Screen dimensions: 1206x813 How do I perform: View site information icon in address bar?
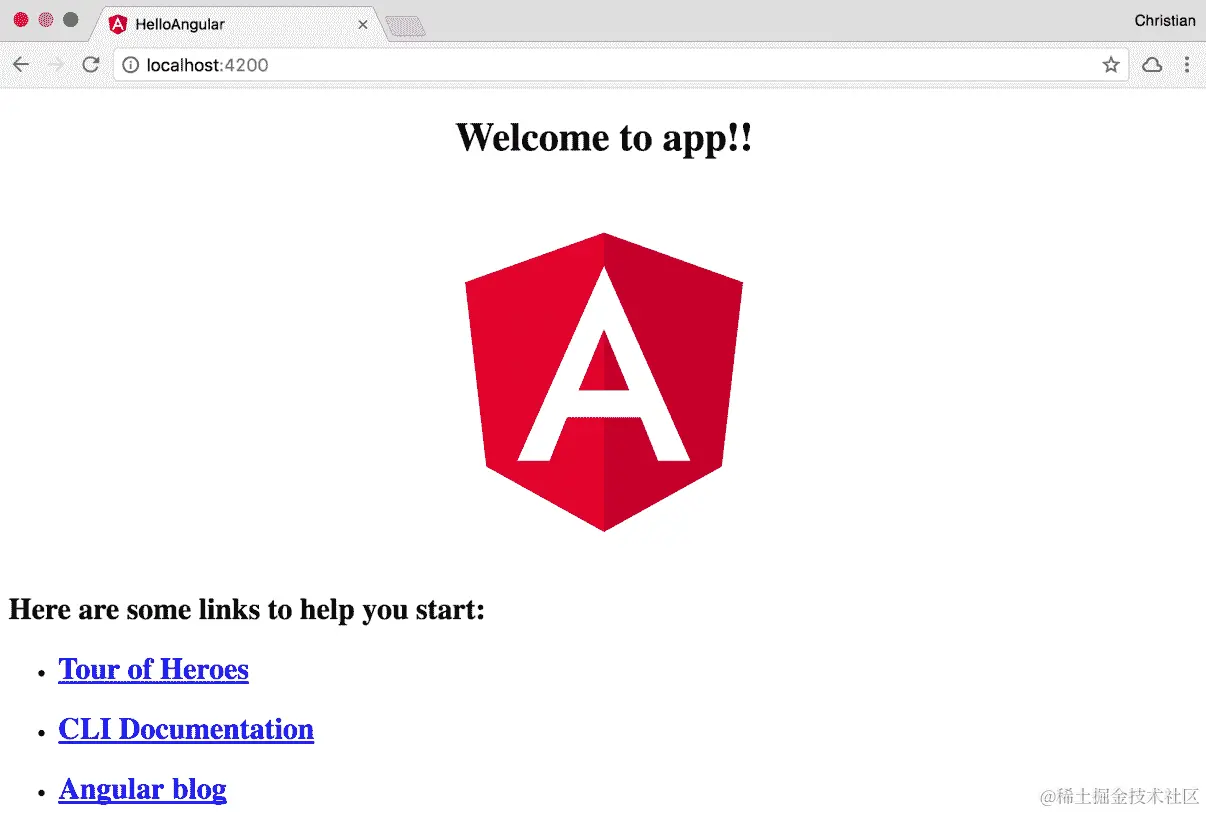tap(130, 65)
